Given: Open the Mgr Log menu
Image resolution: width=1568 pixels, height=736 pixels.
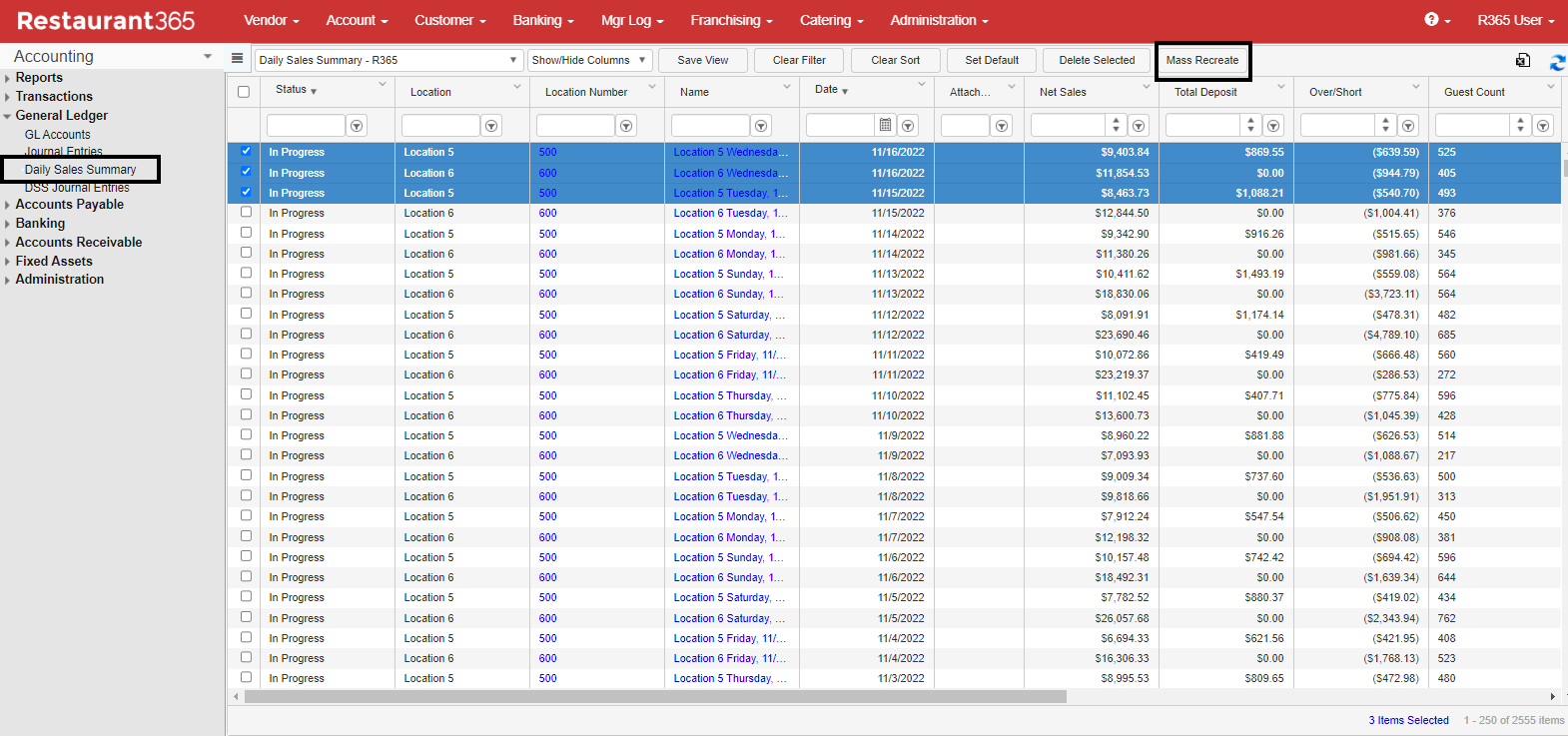Looking at the screenshot, I should (632, 20).
